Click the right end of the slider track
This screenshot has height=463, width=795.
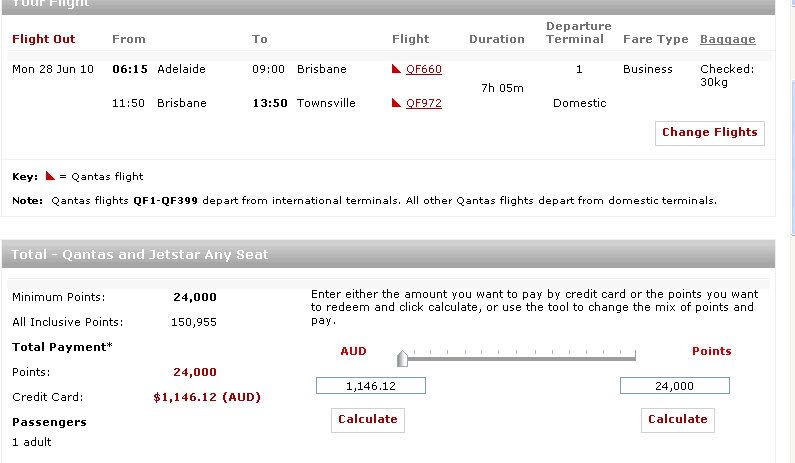[634, 358]
